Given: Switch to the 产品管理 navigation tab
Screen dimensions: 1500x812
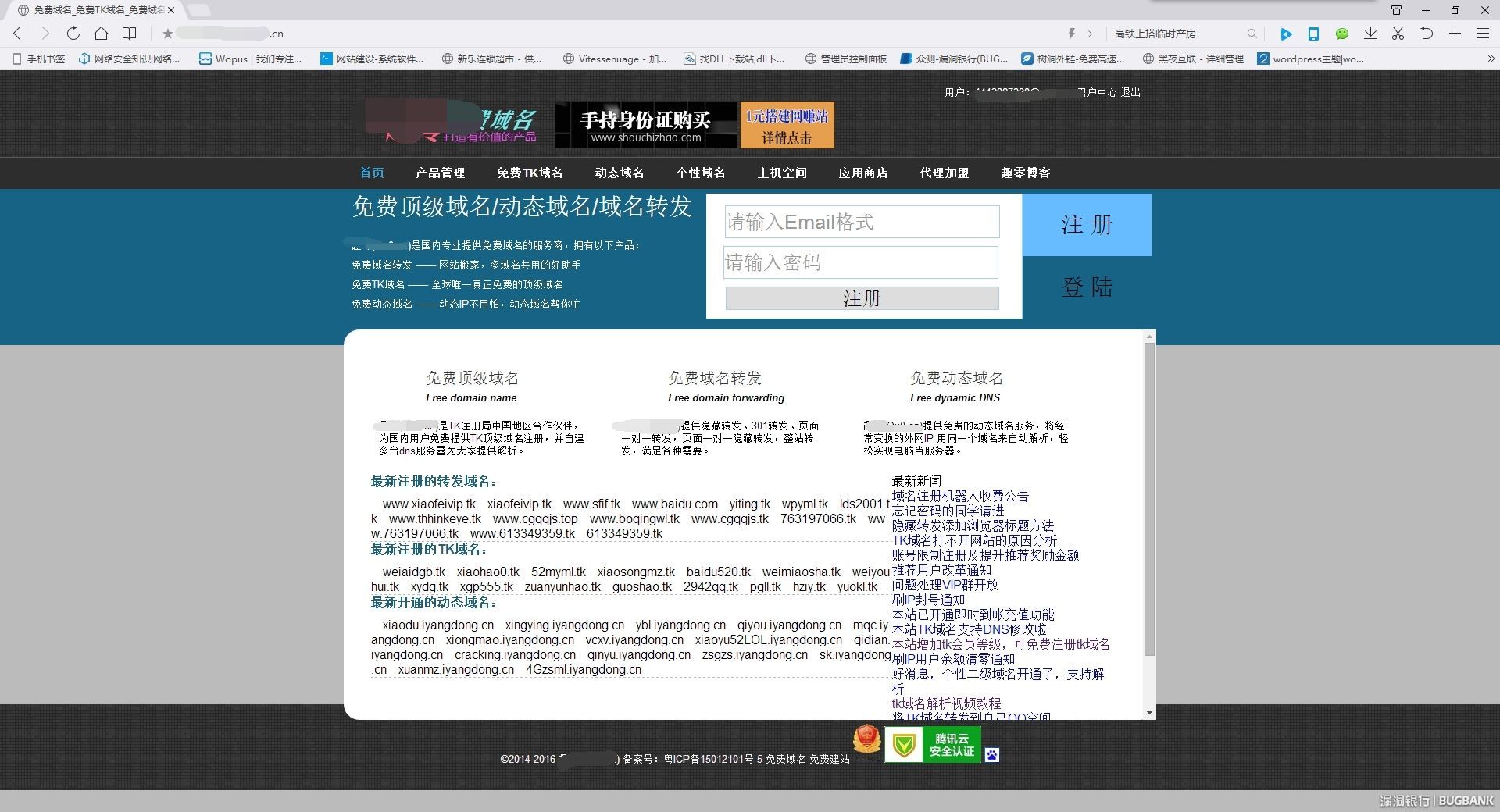Looking at the screenshot, I should coord(441,173).
